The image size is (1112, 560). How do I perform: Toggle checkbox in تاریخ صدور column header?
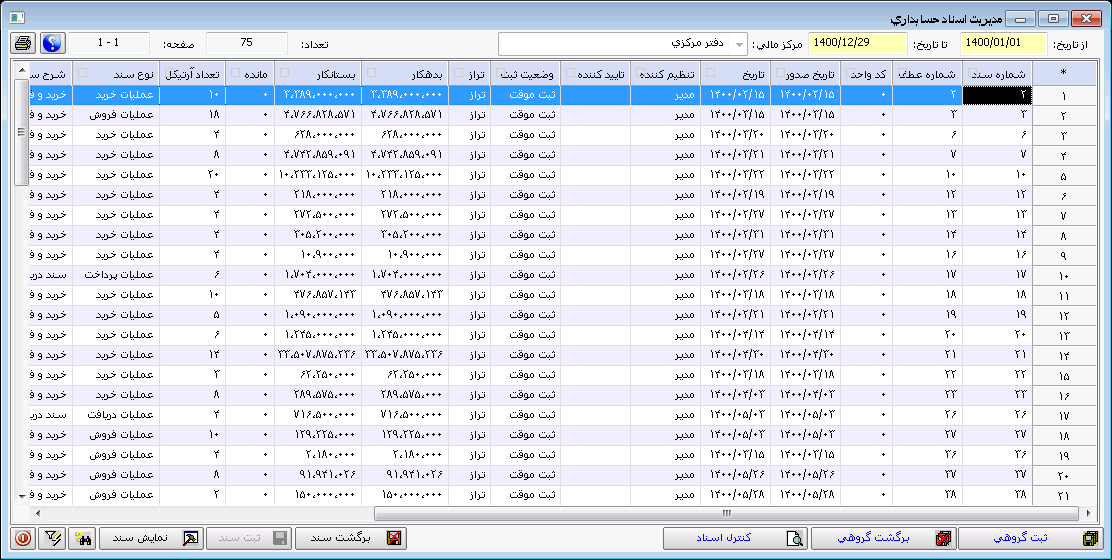coord(781,72)
